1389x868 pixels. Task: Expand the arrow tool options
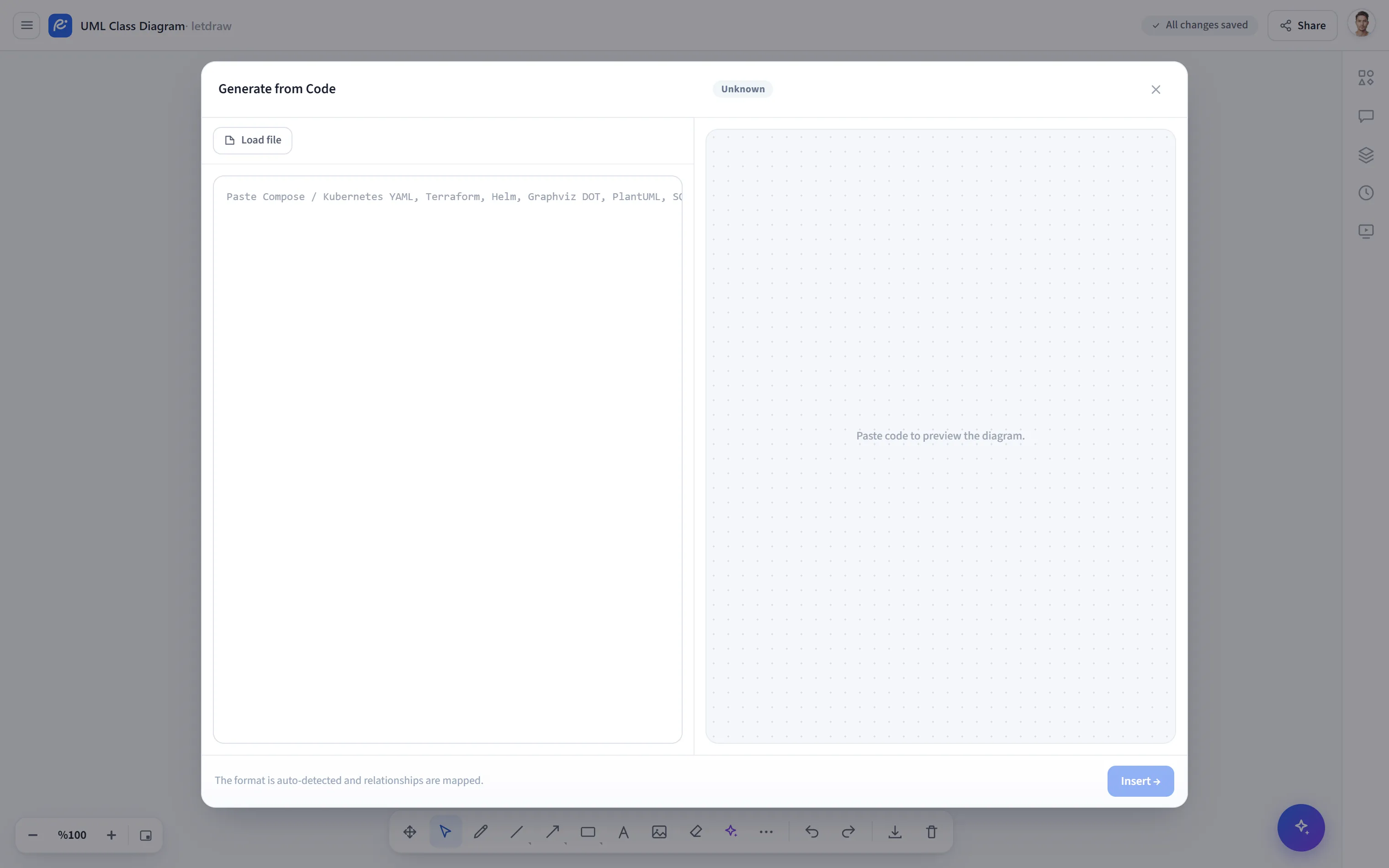point(565,843)
